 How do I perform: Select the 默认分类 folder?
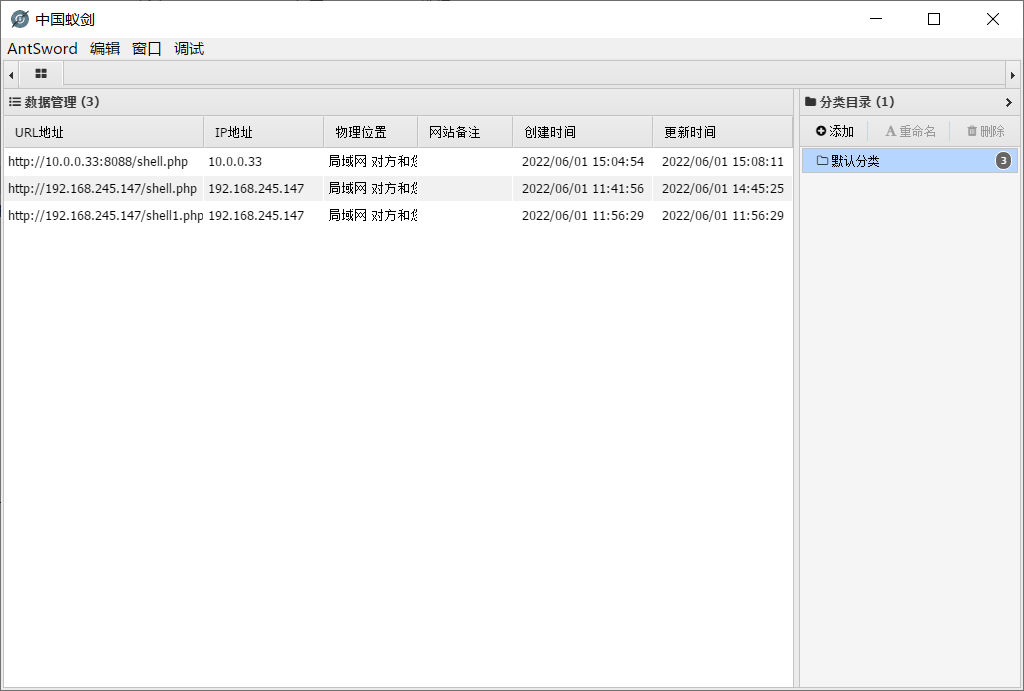point(909,161)
